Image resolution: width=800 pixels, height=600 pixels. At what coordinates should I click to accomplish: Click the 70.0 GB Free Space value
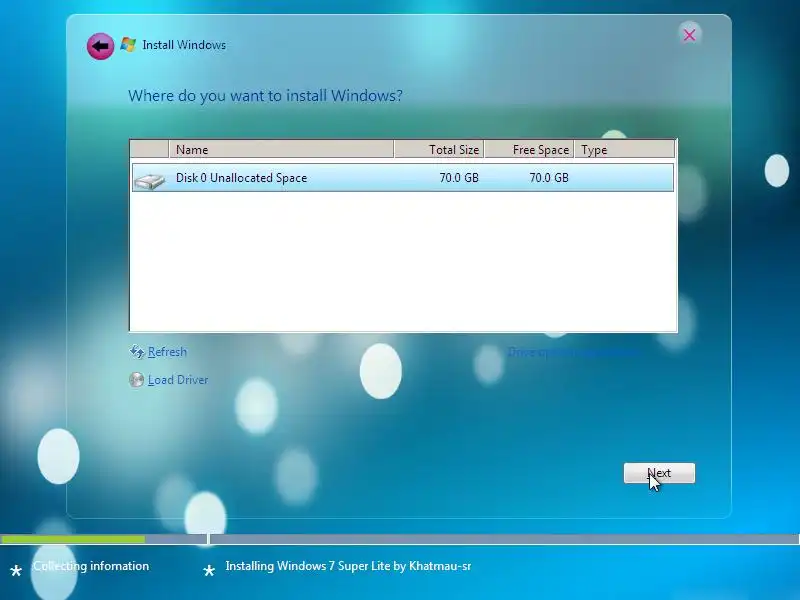click(x=548, y=178)
